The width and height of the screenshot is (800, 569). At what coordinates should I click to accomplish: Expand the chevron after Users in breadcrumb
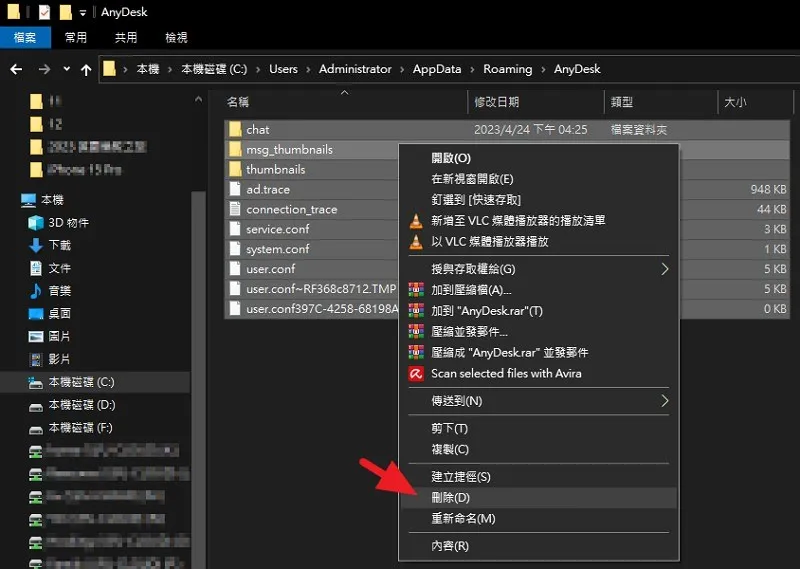pyautogui.click(x=308, y=69)
